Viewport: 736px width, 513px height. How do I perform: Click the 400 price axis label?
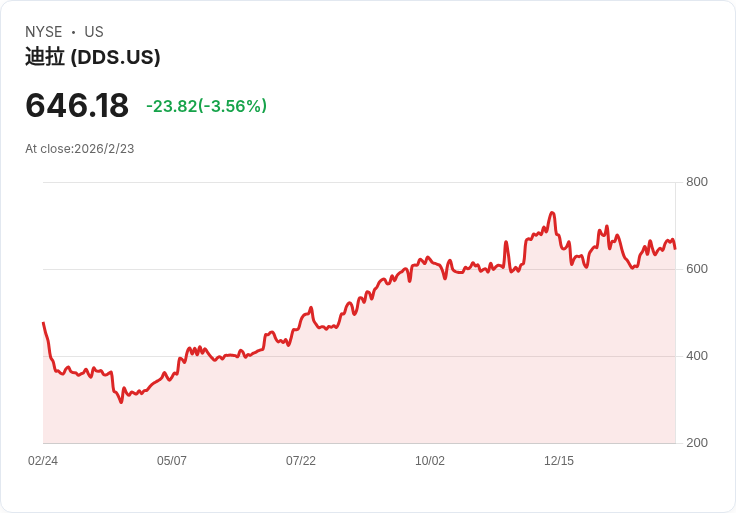[697, 356]
